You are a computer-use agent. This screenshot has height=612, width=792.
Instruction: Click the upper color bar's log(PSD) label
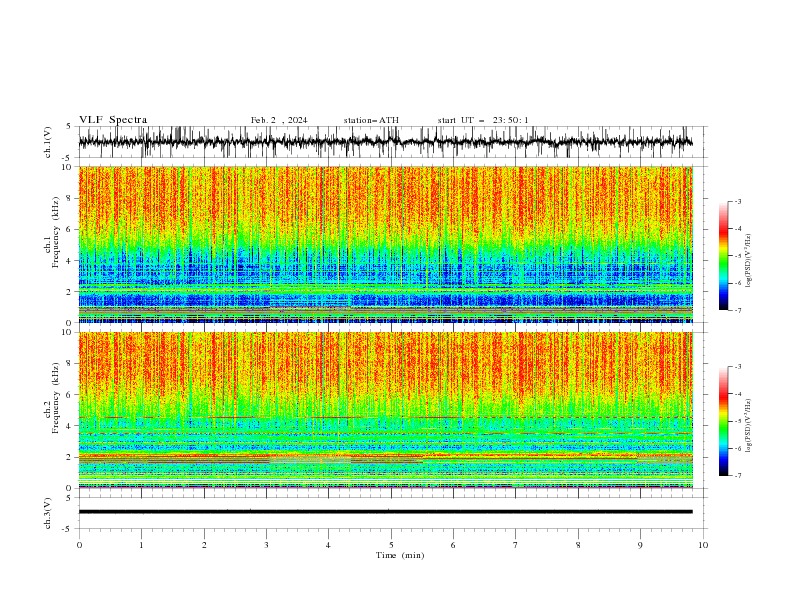748,261
